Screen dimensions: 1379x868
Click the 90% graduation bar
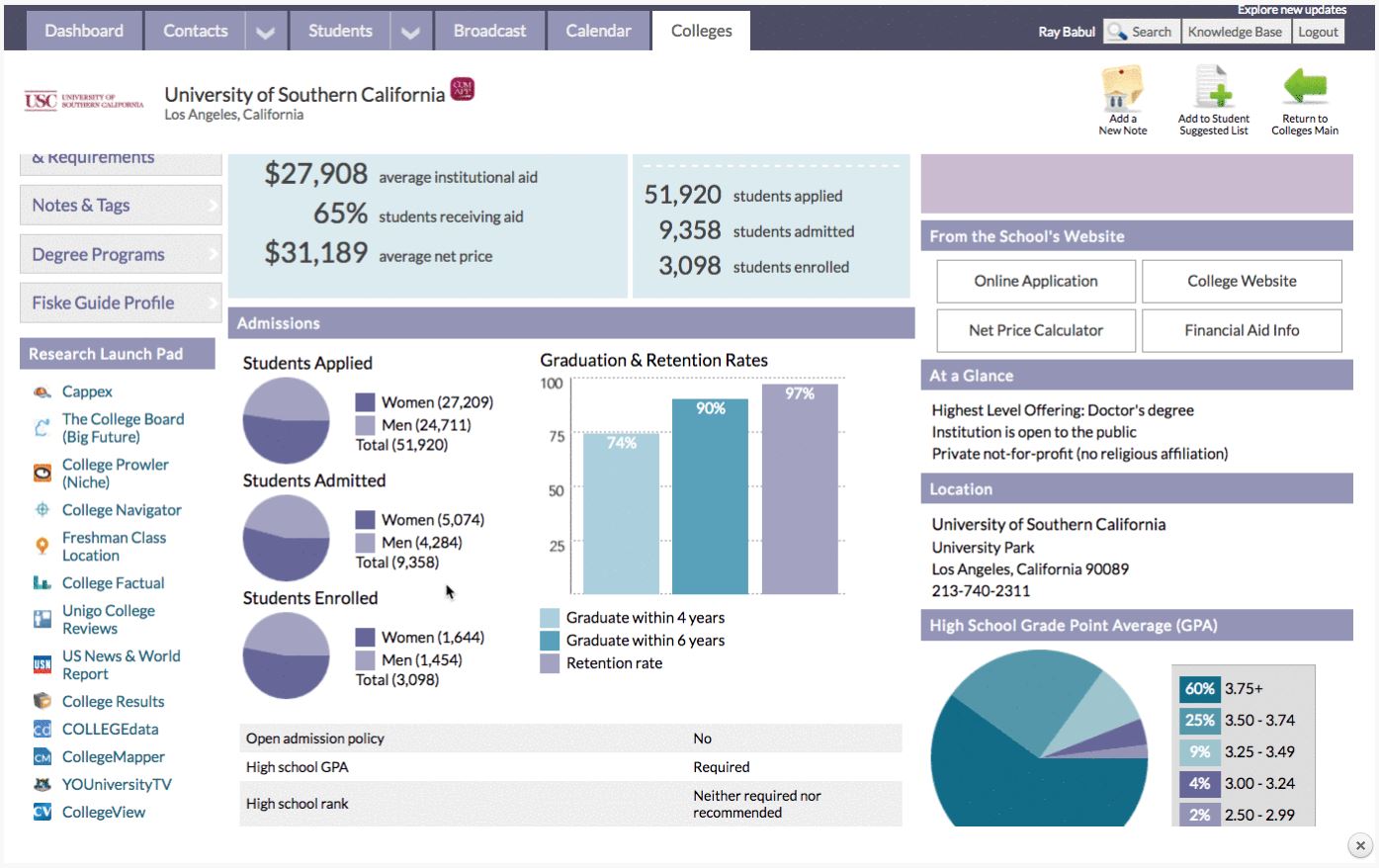tap(710, 496)
